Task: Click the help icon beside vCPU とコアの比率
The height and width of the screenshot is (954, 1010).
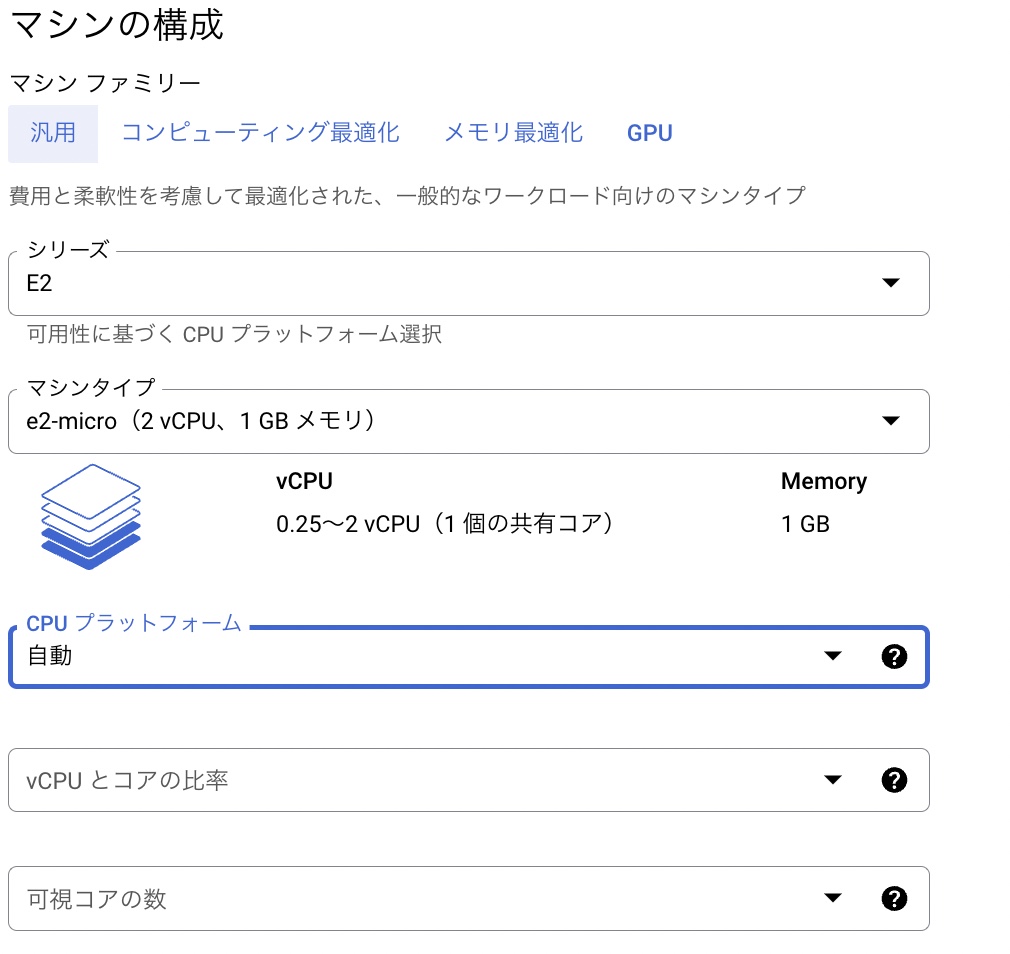Action: point(894,780)
